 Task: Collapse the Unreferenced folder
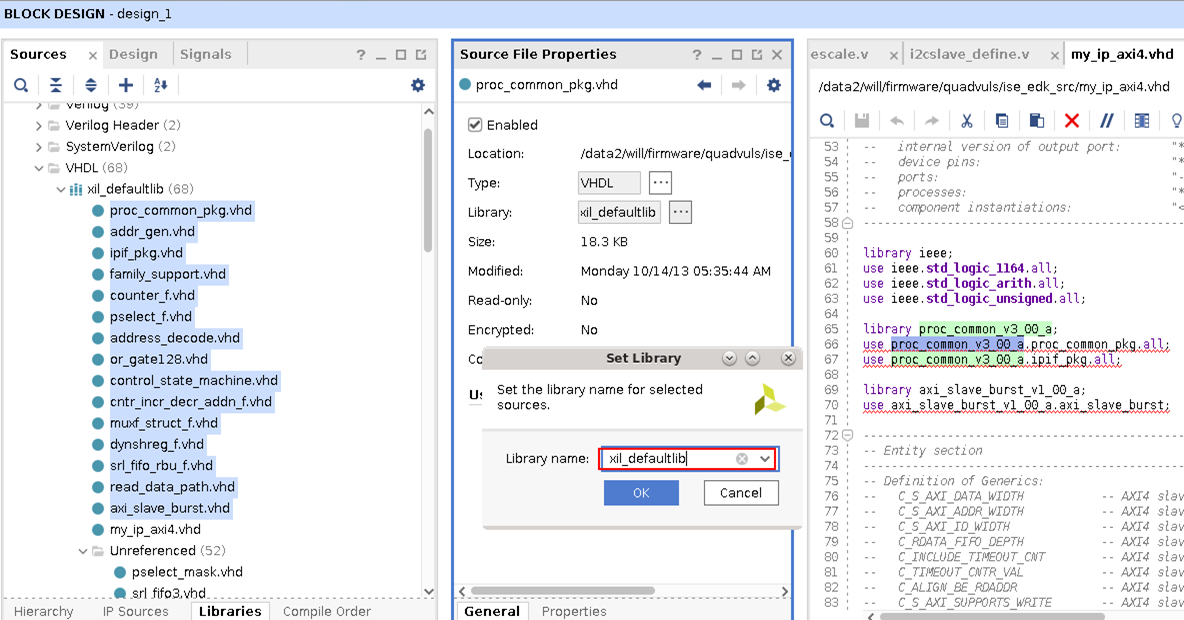pyautogui.click(x=83, y=551)
